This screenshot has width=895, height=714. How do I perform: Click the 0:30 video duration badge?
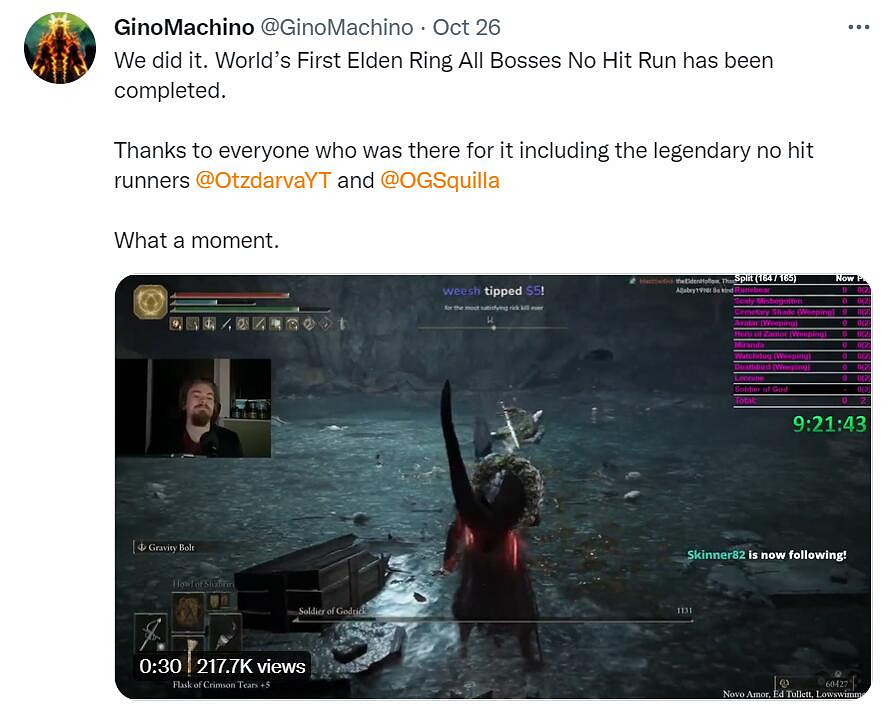(x=160, y=666)
